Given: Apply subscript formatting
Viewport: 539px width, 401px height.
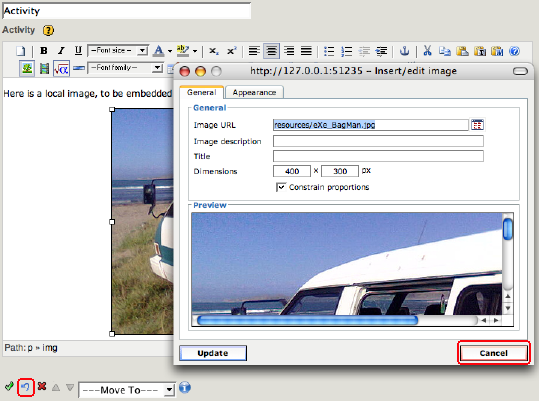Looking at the screenshot, I should (214, 51).
